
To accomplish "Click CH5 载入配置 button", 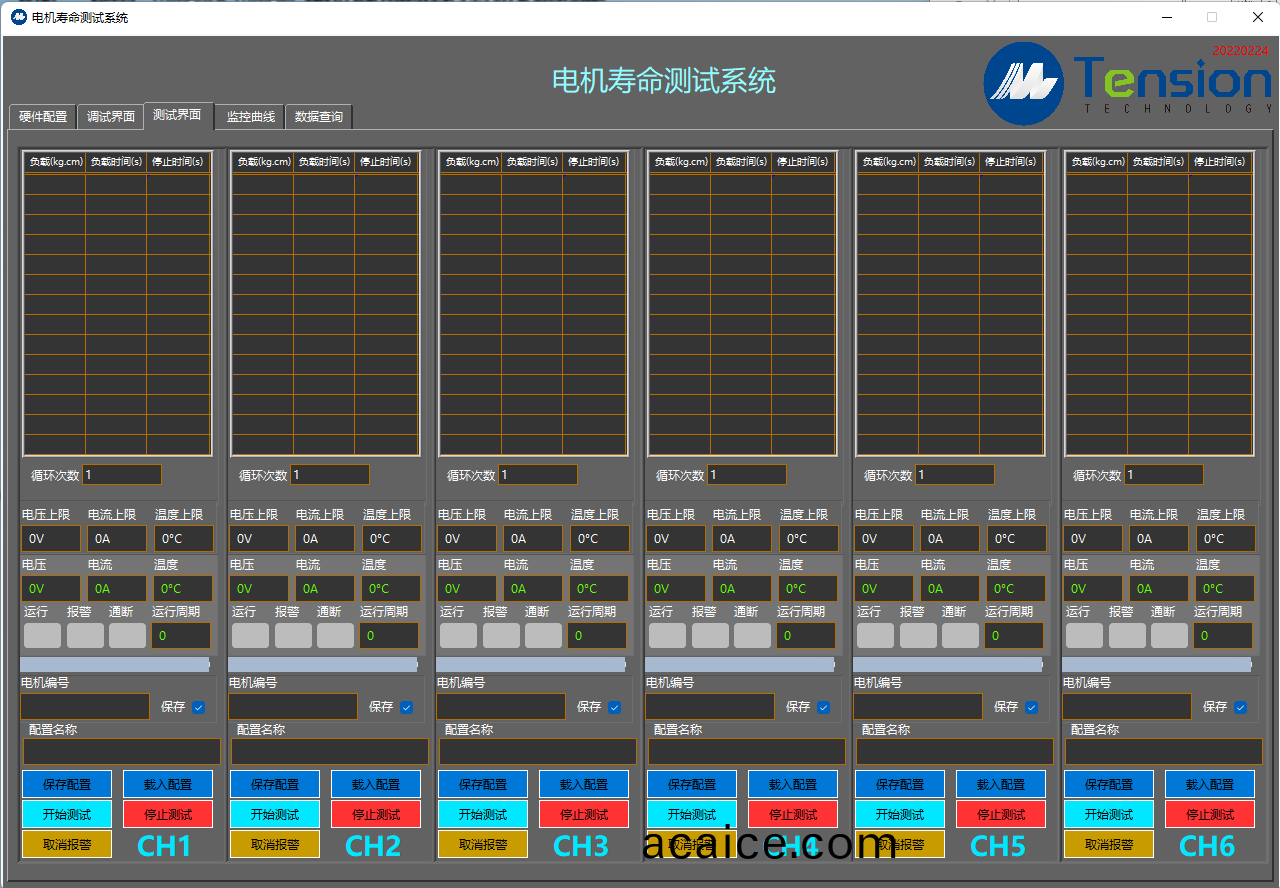I will tap(1000, 784).
